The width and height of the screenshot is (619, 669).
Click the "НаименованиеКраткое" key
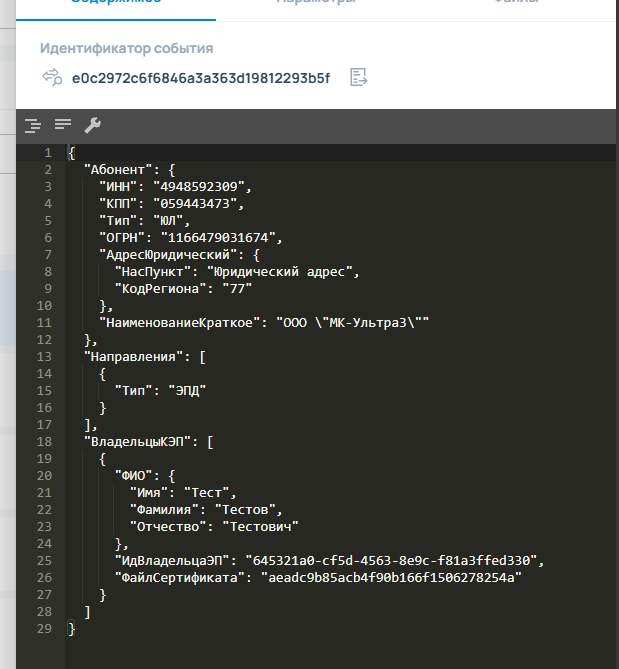(180, 323)
